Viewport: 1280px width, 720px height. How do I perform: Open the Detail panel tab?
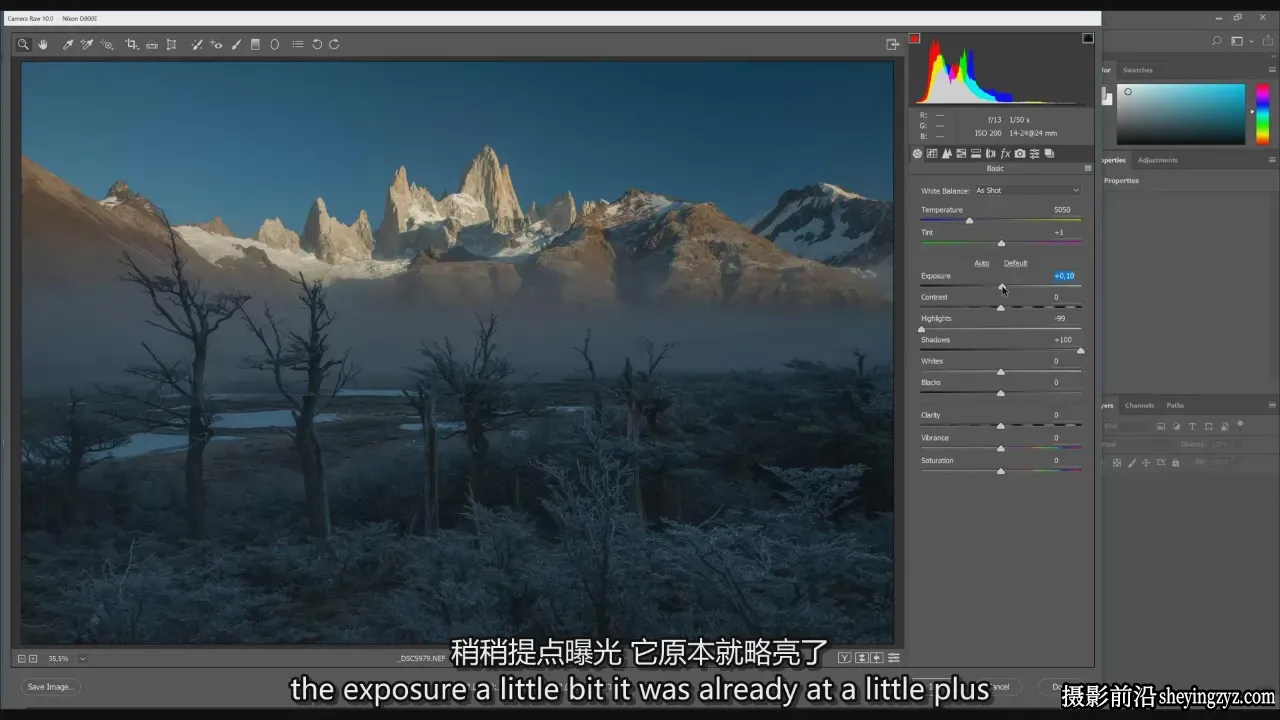tap(946, 153)
